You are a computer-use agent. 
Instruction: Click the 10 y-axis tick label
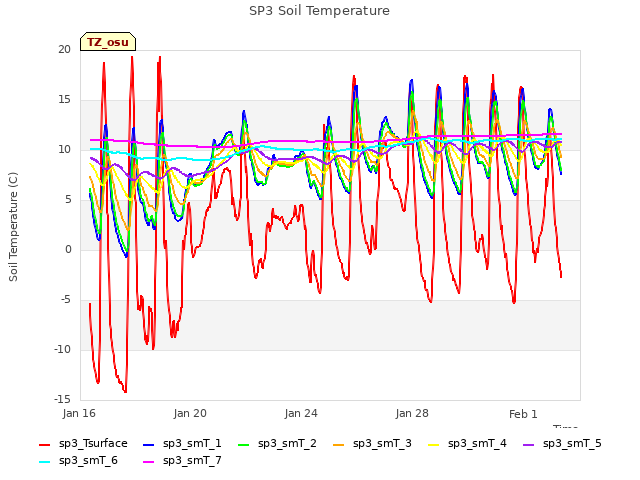(64, 149)
